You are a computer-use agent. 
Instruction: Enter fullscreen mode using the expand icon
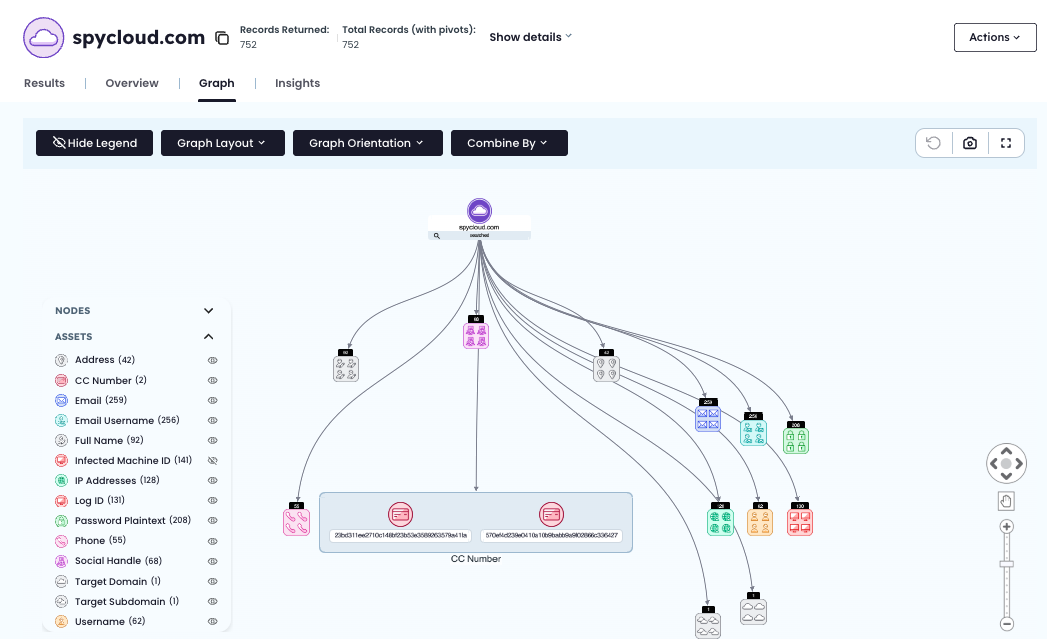(x=1006, y=143)
